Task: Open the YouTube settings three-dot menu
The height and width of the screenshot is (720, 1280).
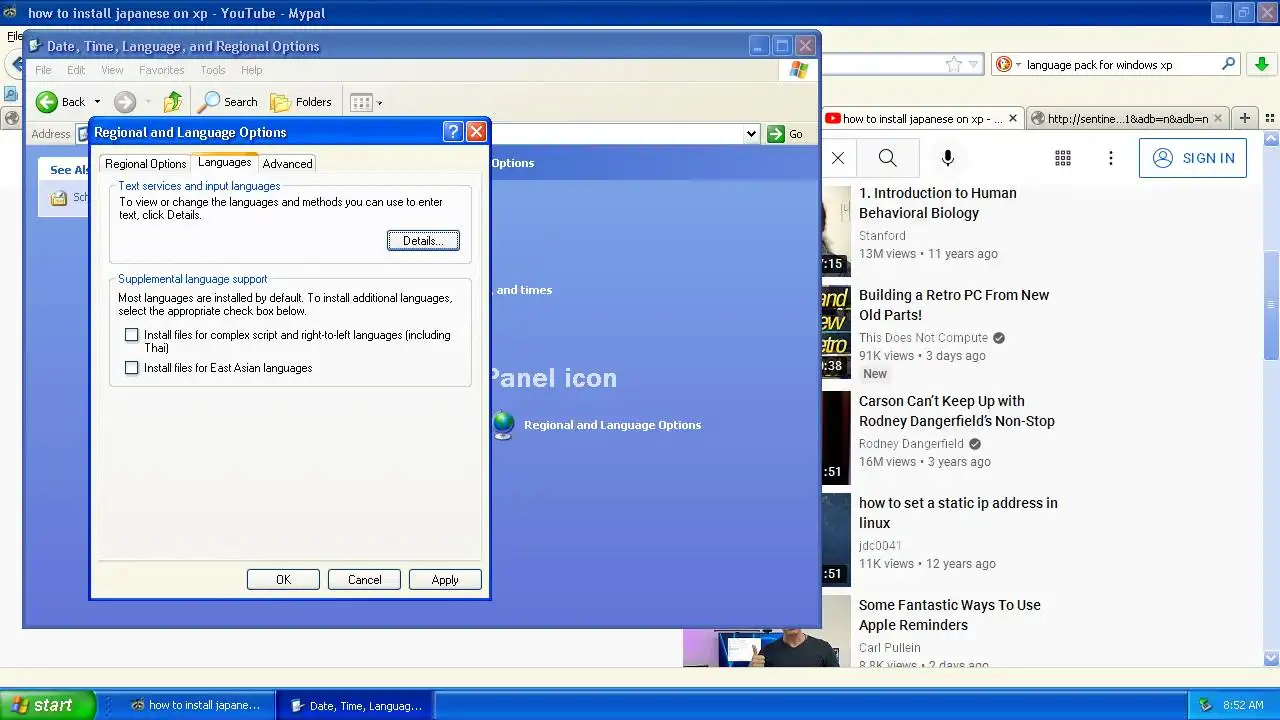Action: pos(1110,158)
